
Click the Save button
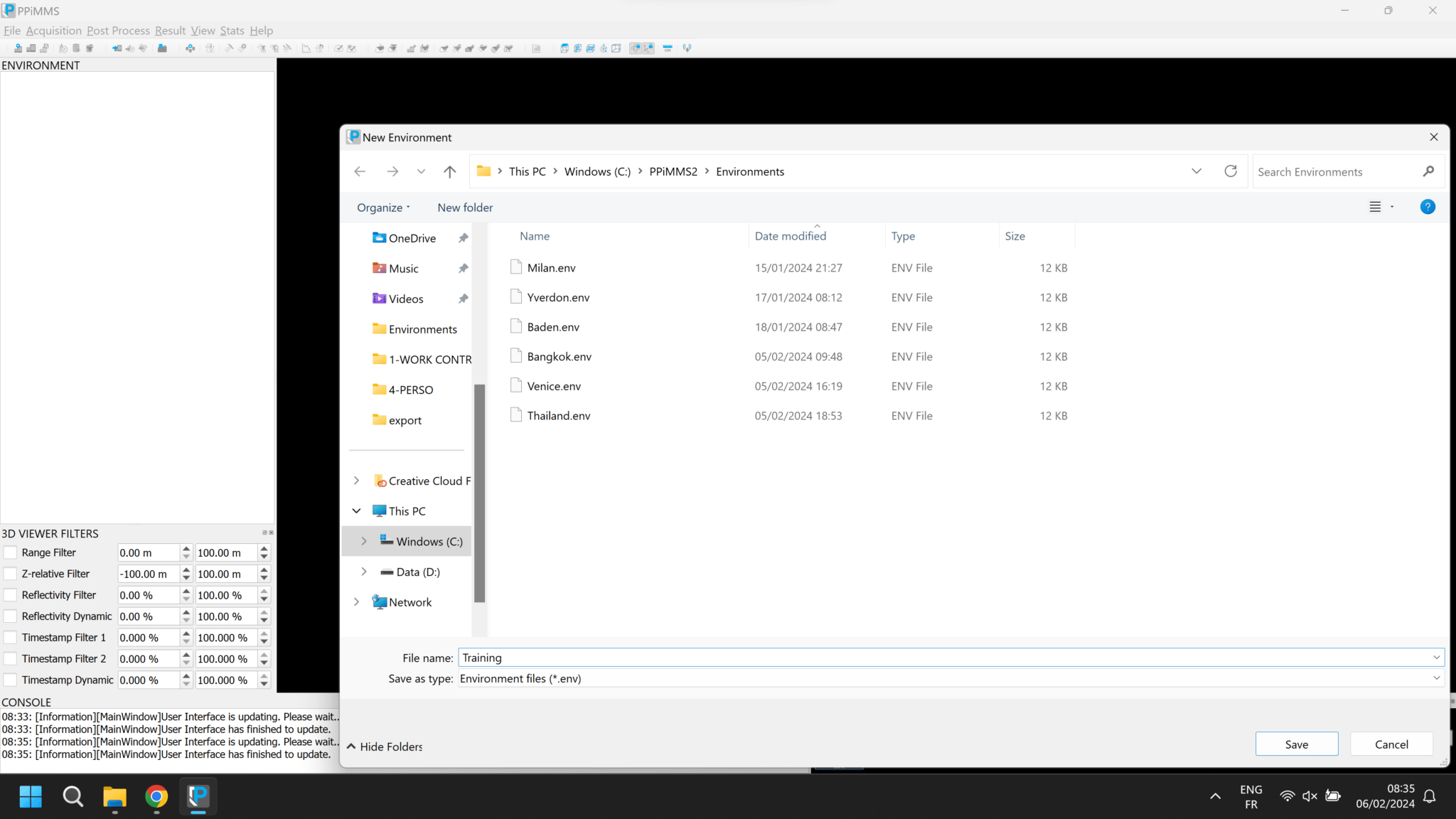1297,744
